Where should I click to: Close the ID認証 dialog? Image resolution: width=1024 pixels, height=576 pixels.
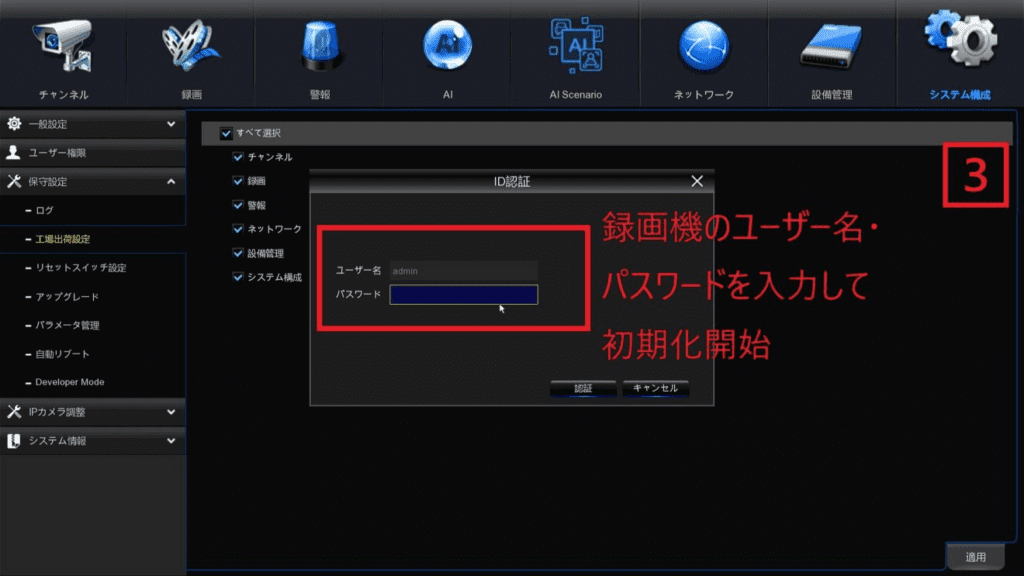pos(697,181)
